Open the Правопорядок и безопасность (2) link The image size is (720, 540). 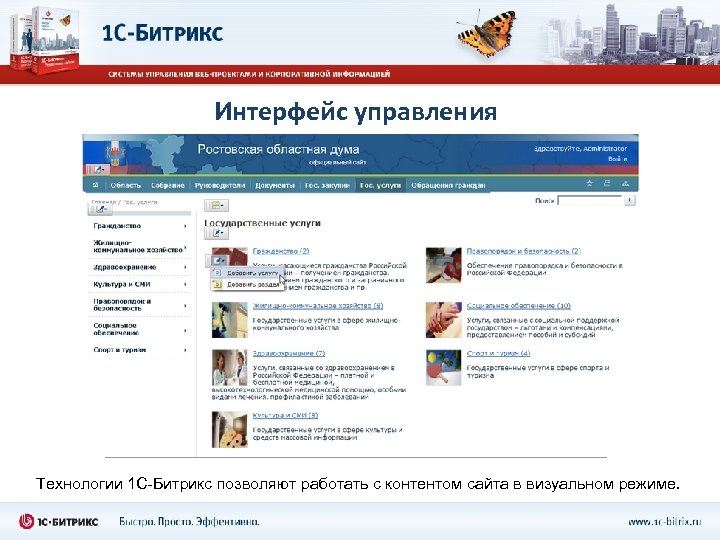coord(523,251)
